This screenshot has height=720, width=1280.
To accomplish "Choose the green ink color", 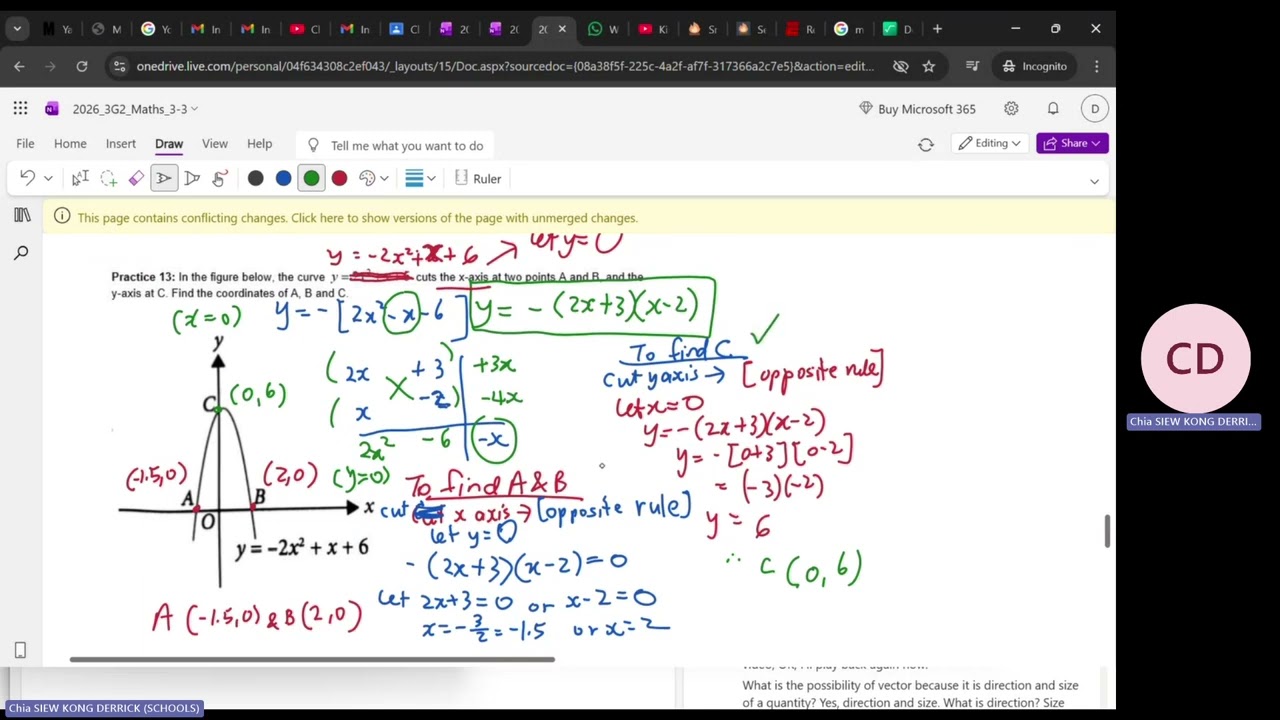I will tap(312, 178).
